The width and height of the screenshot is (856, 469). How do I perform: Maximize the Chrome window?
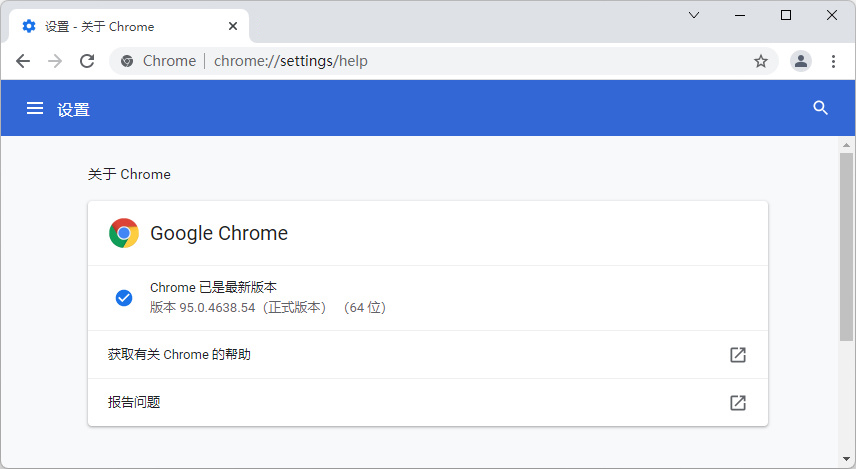coord(786,15)
